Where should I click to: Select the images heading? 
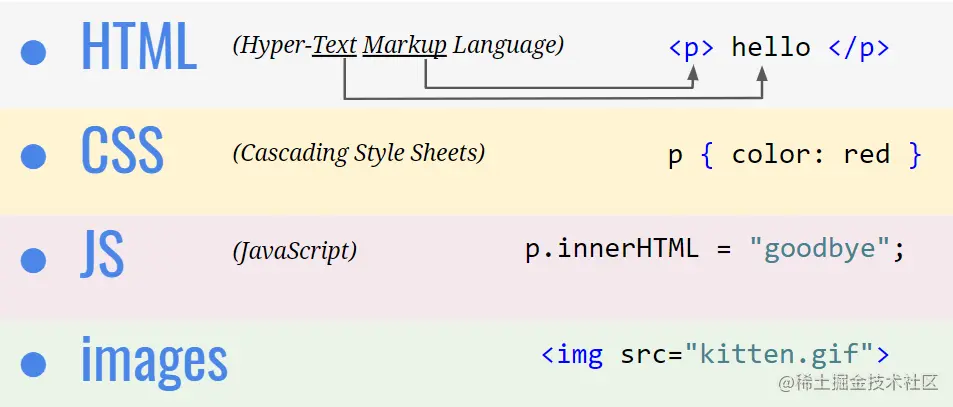154,359
